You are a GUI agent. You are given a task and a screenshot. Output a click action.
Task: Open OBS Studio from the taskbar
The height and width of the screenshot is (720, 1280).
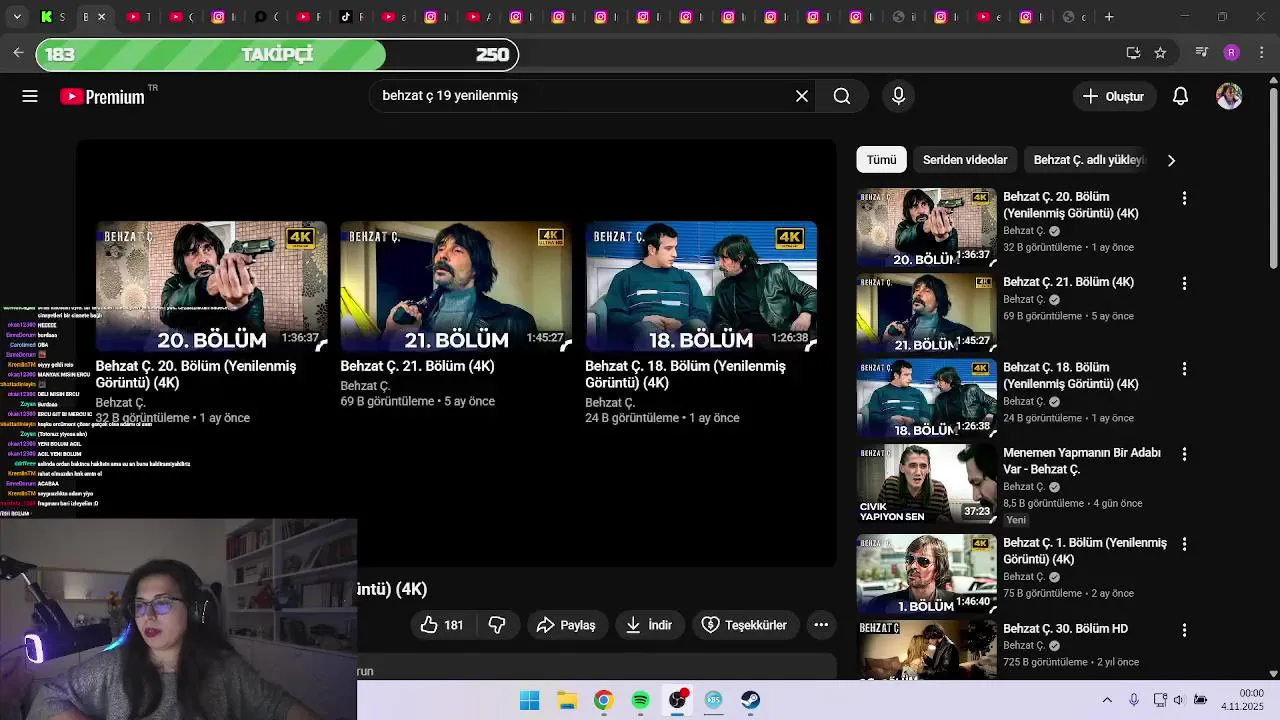pos(677,700)
